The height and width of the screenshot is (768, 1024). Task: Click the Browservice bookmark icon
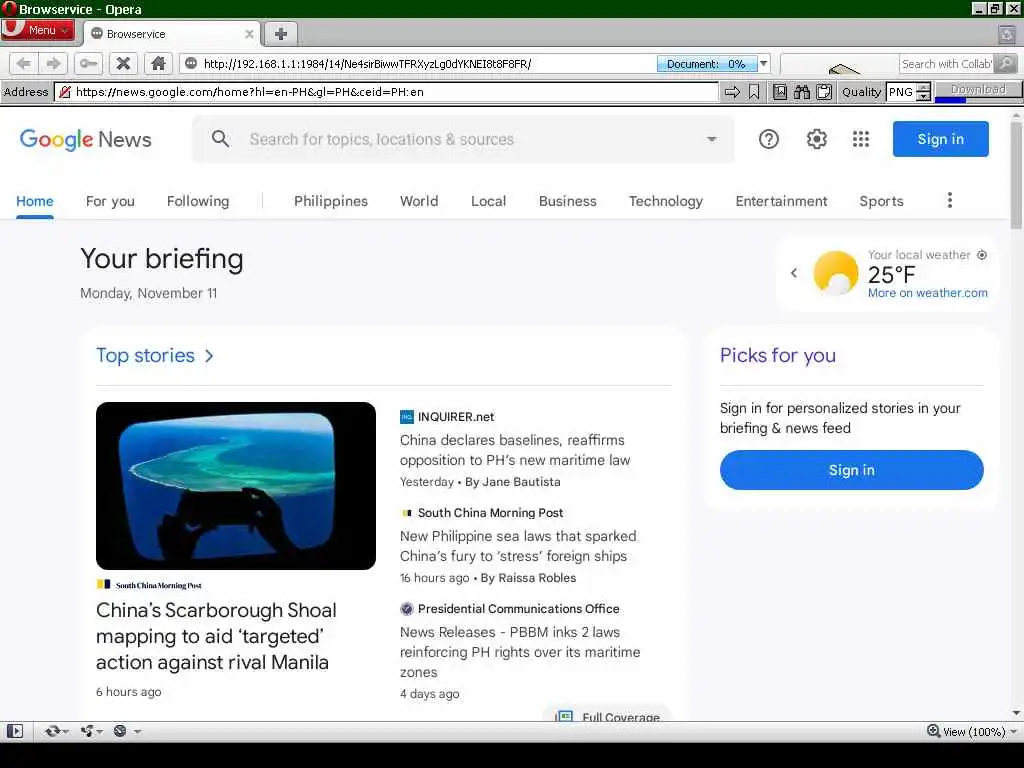tap(754, 92)
